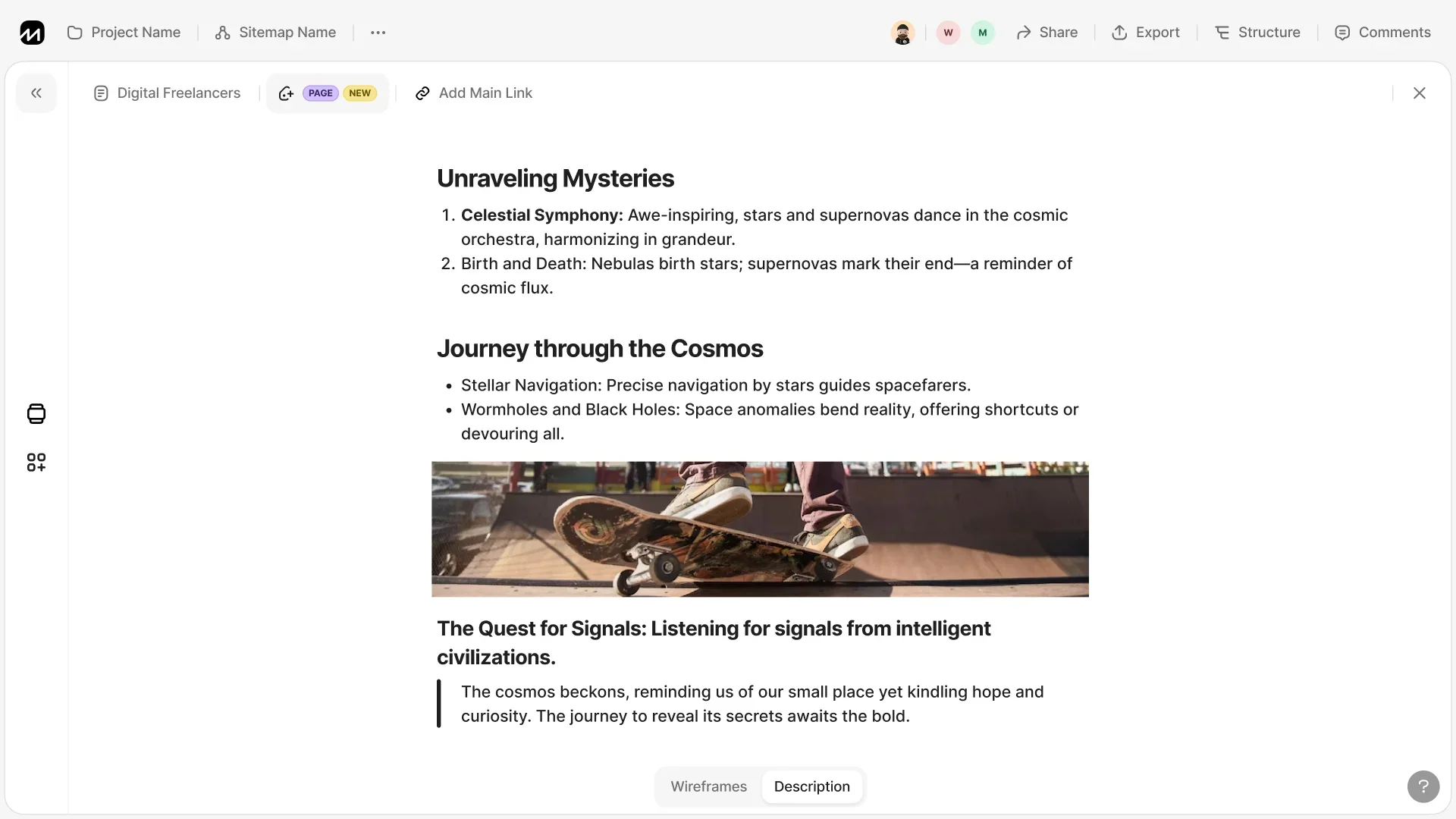This screenshot has height=819, width=1456.
Task: Export the project
Action: [1145, 33]
